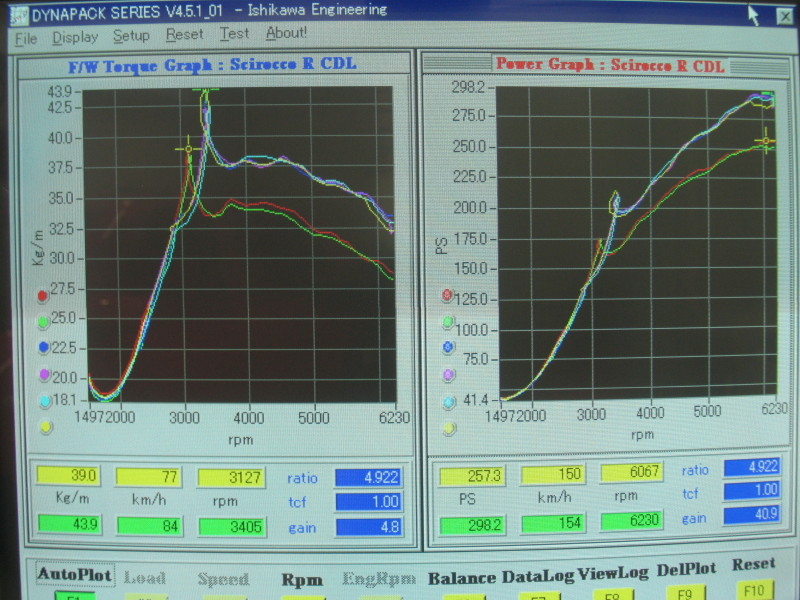Select purple plot in power graph
Viewport: 800px width, 600px height.
(x=448, y=375)
